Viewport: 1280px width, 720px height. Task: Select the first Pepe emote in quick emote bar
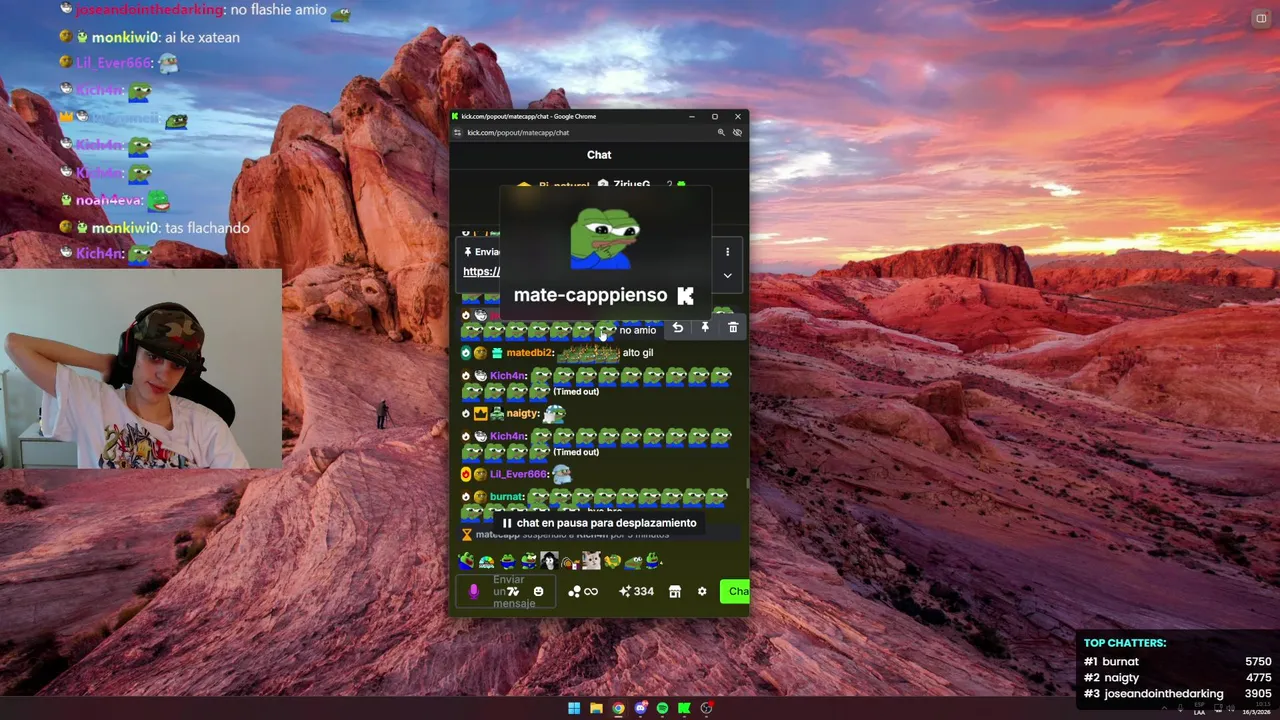pos(466,561)
